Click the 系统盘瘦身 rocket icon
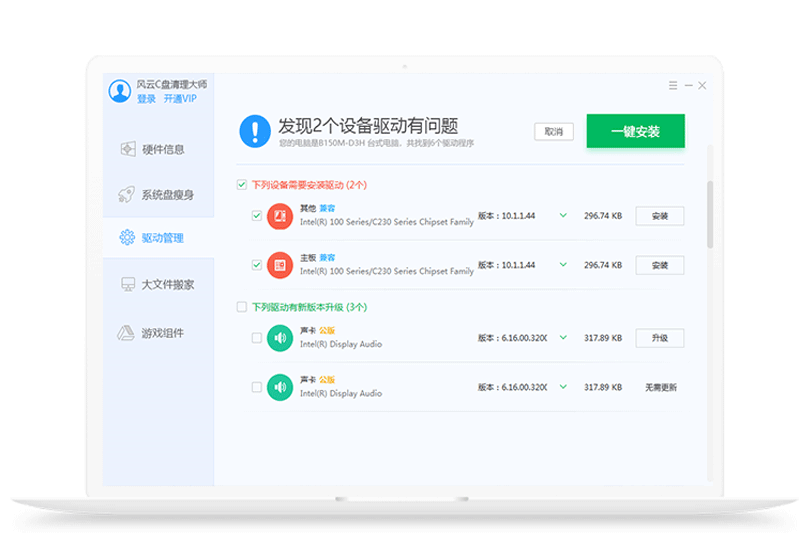Viewport: 800px width, 533px height. click(127, 194)
